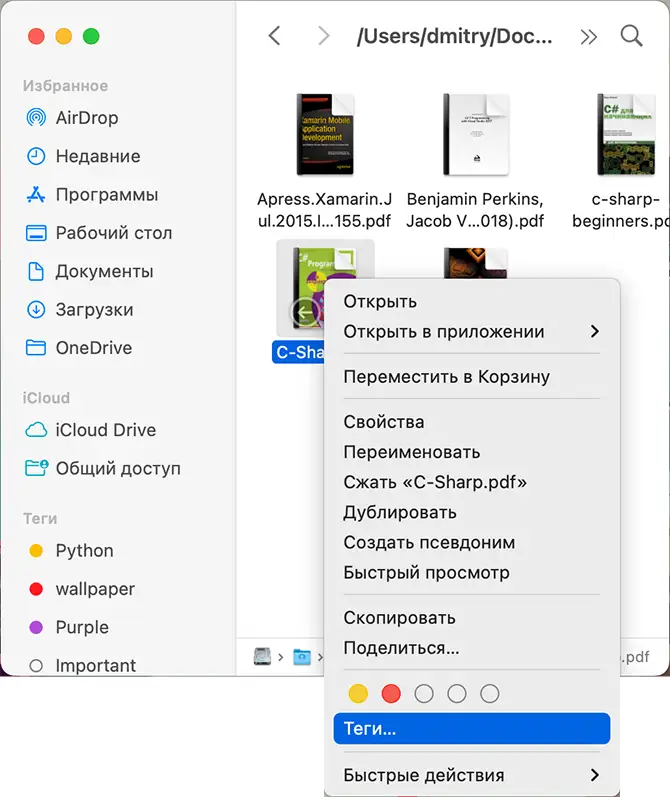Open Свойства from the context menu
Screen dimensions: 670x797
point(384,422)
